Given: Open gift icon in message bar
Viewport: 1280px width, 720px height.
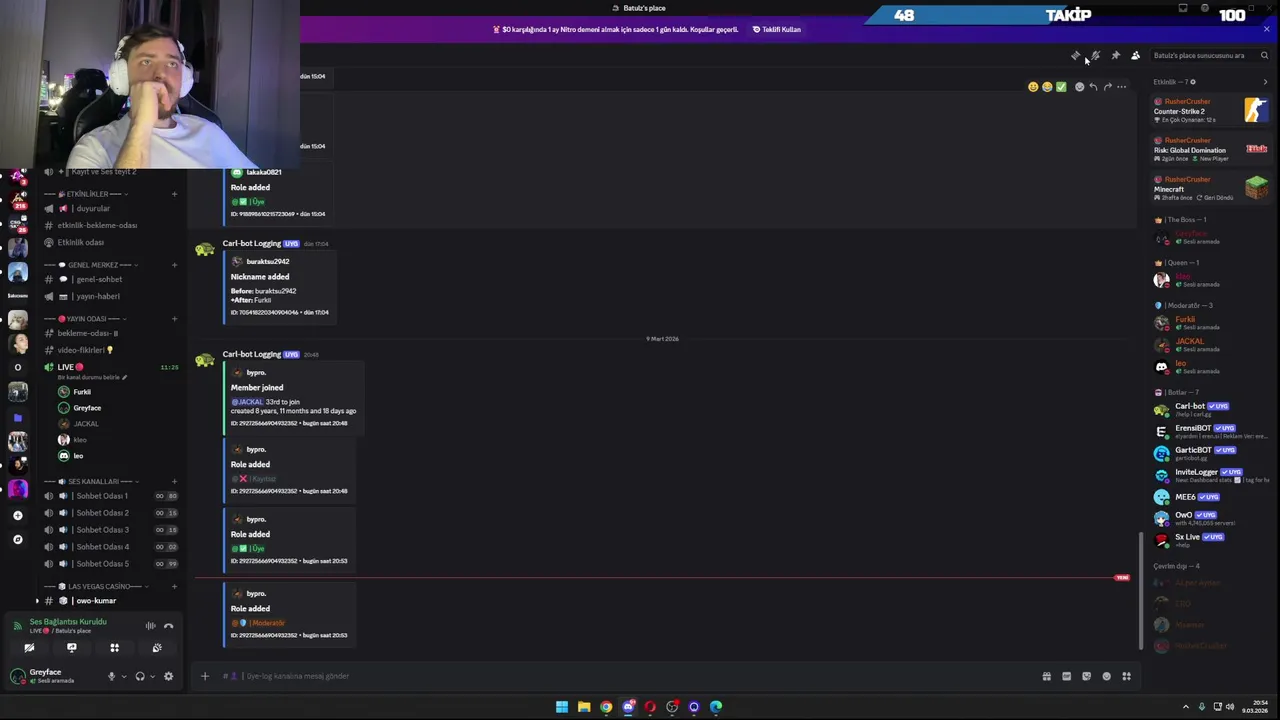Looking at the screenshot, I should pyautogui.click(x=1047, y=676).
